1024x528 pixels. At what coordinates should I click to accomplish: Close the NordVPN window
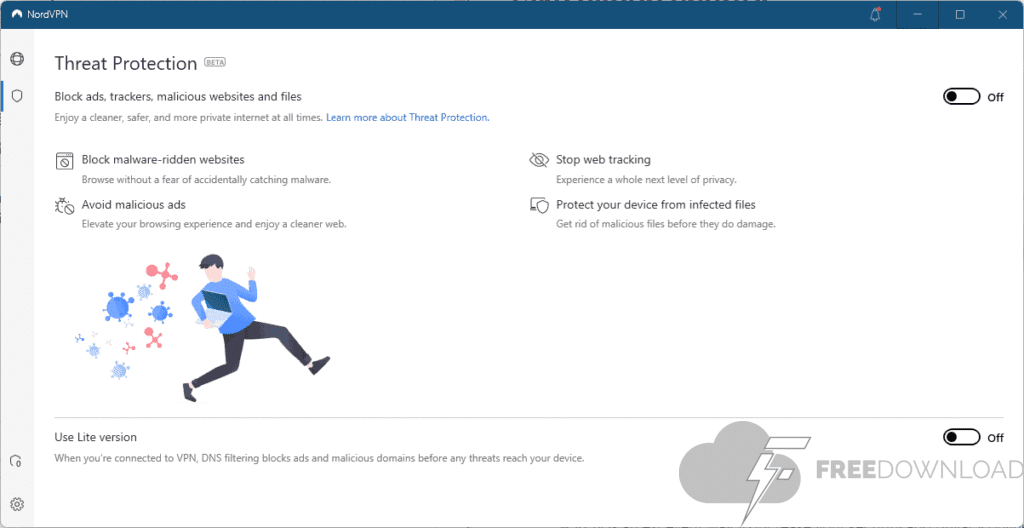point(1003,14)
